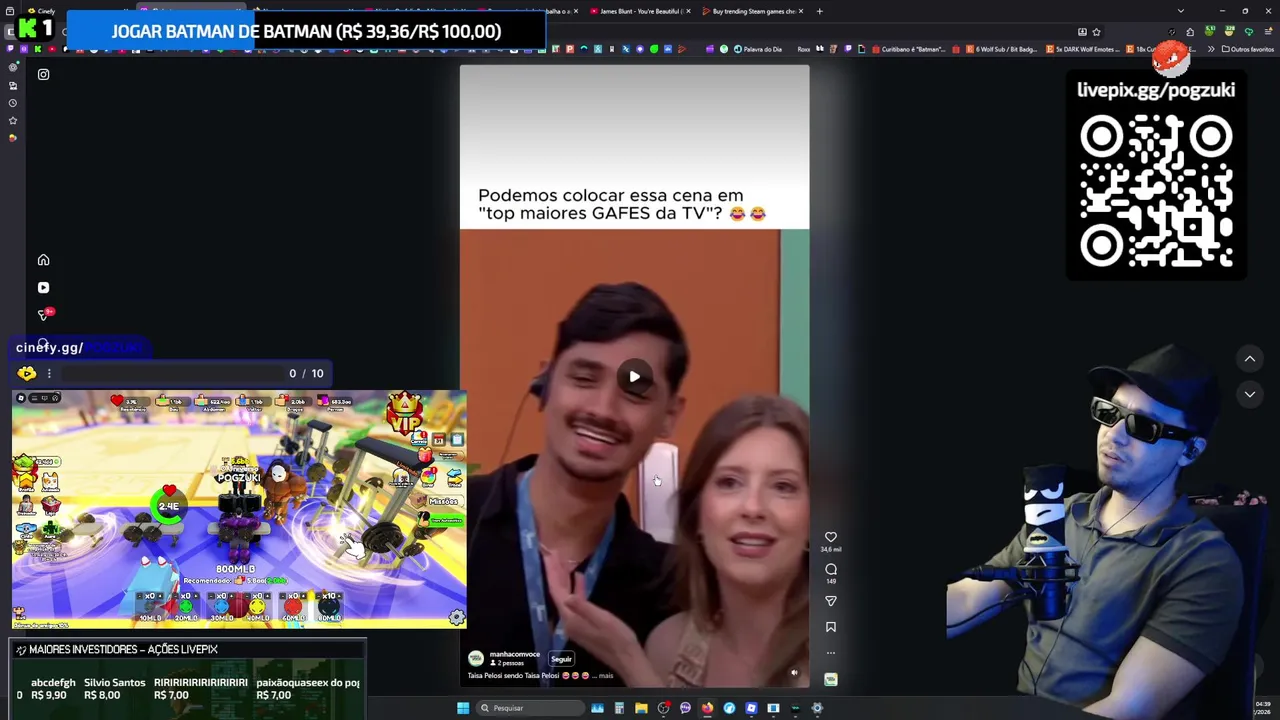Screen dimensions: 1280x720
Task: Select the green 20MLB weight plate
Action: point(185,605)
